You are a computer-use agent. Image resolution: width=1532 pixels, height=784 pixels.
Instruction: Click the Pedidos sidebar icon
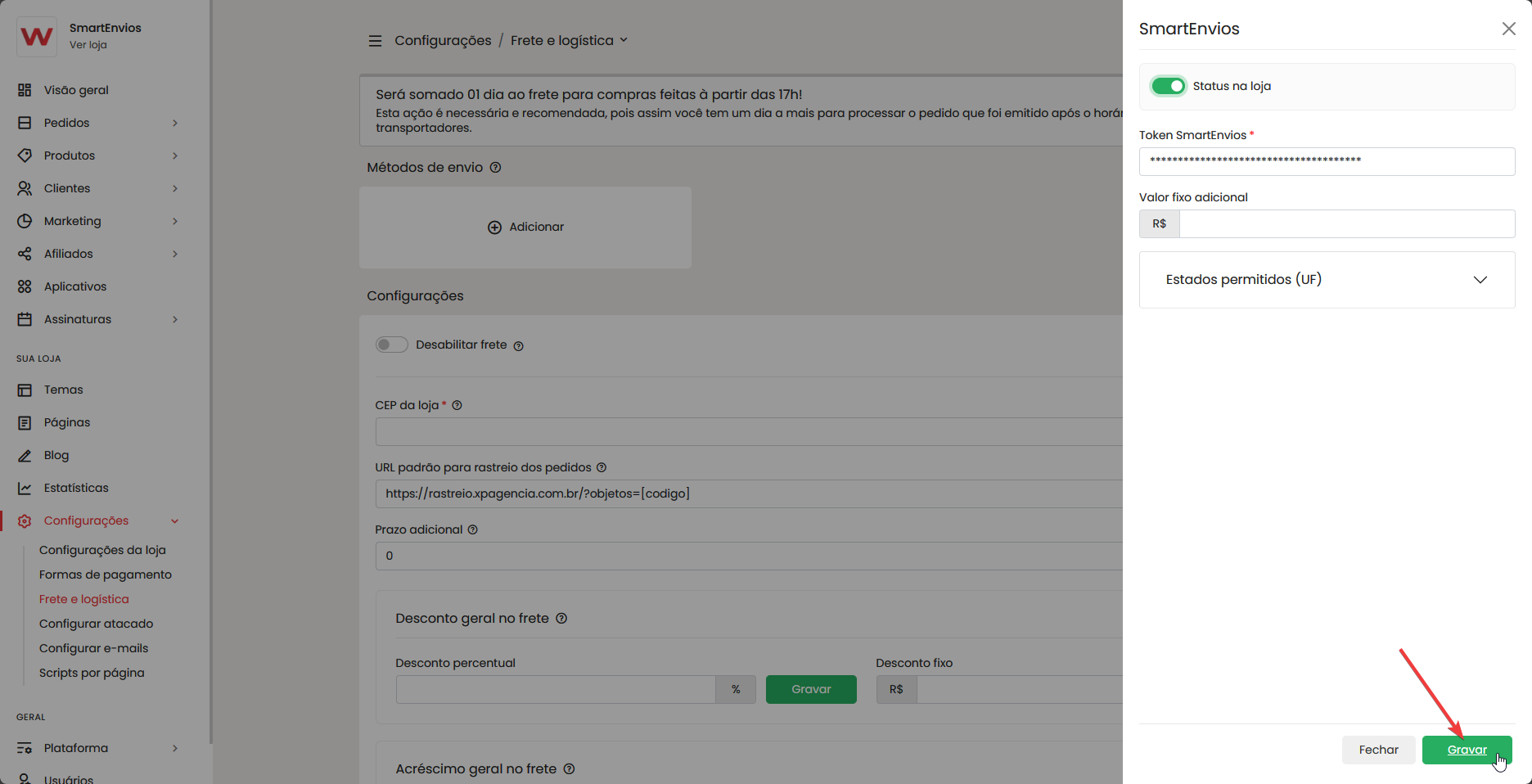click(x=25, y=123)
